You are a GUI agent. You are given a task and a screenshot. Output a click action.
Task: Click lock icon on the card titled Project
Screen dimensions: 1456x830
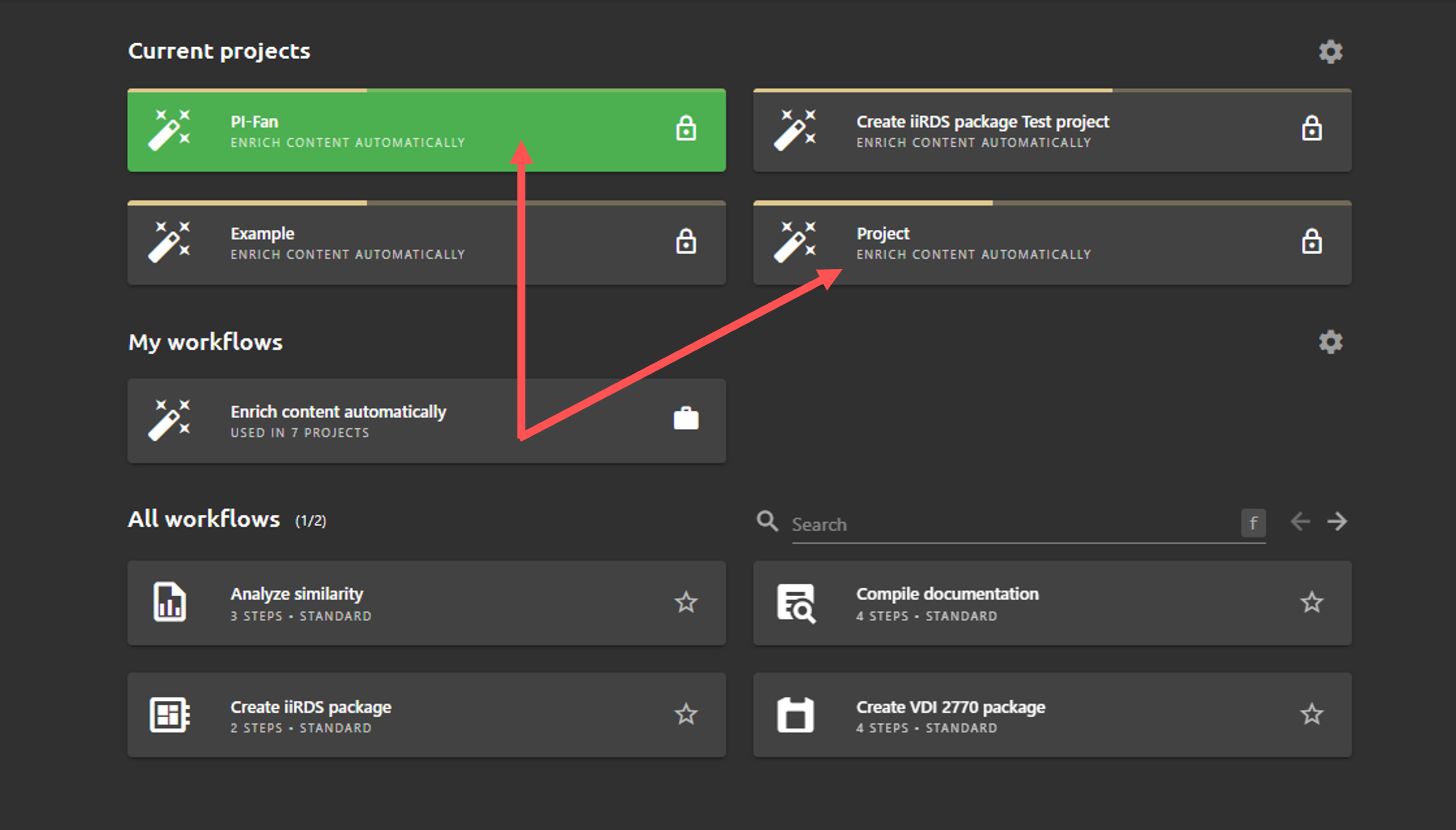coord(1311,241)
